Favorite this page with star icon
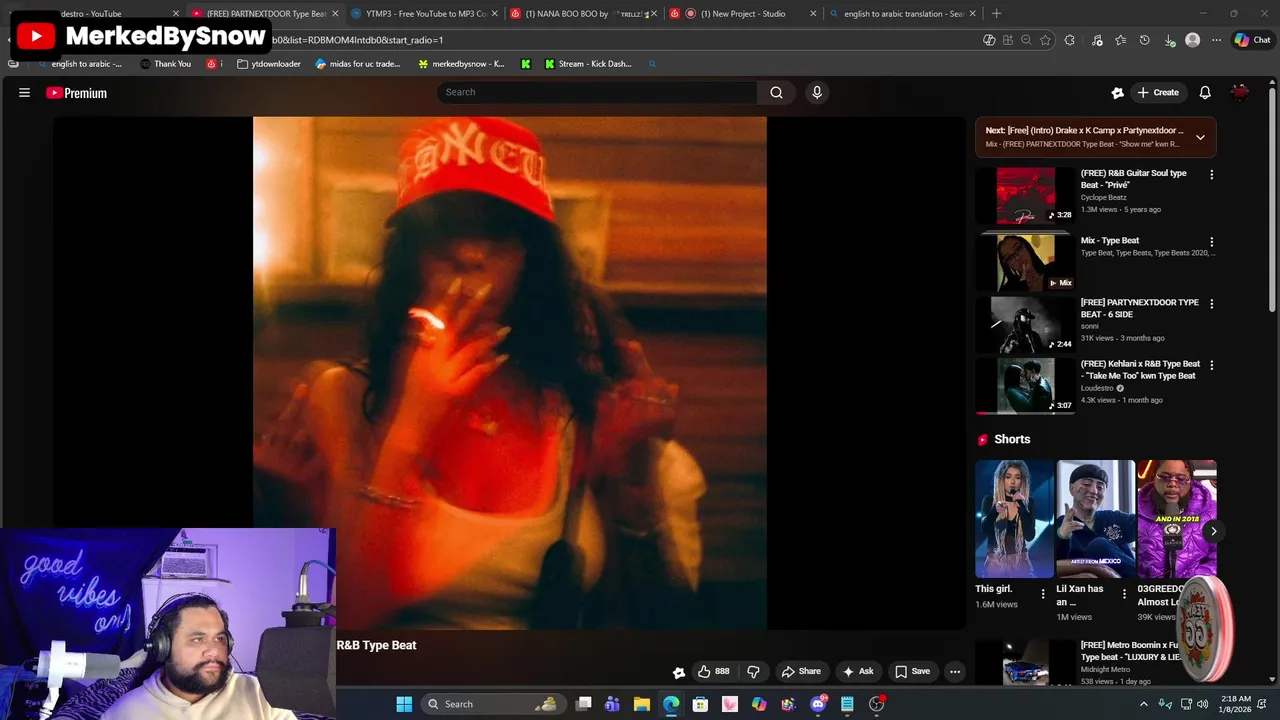 [x=1045, y=40]
